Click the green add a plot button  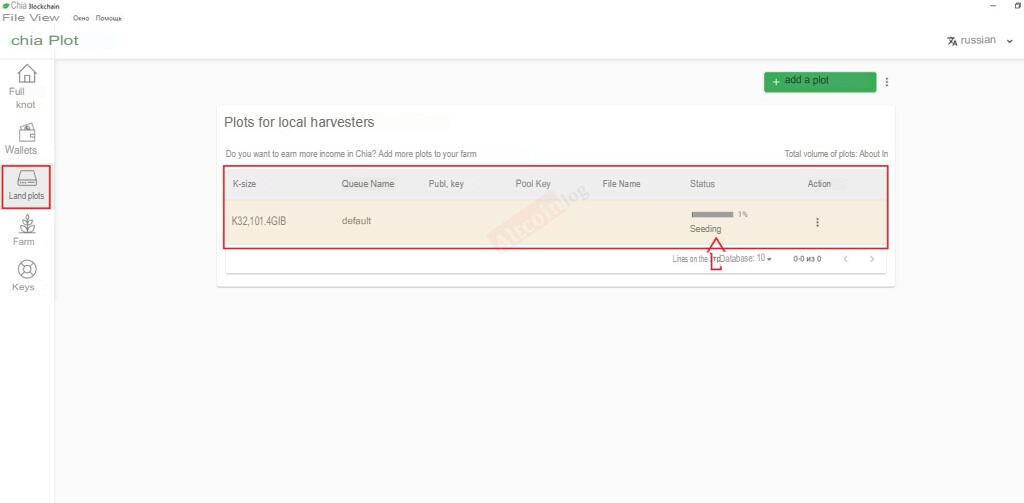click(x=820, y=82)
